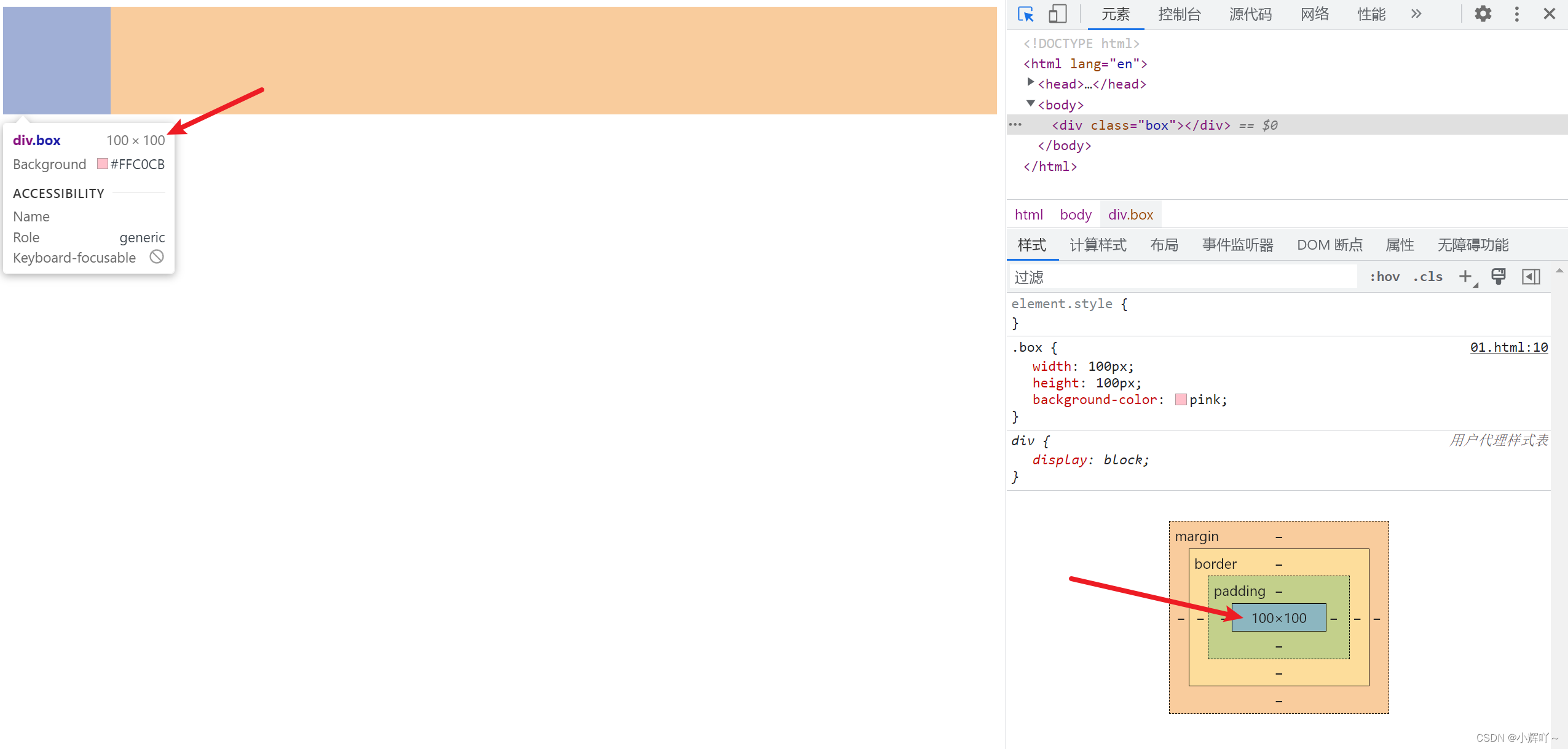Toggle computed styles sidebar icon

(1531, 277)
